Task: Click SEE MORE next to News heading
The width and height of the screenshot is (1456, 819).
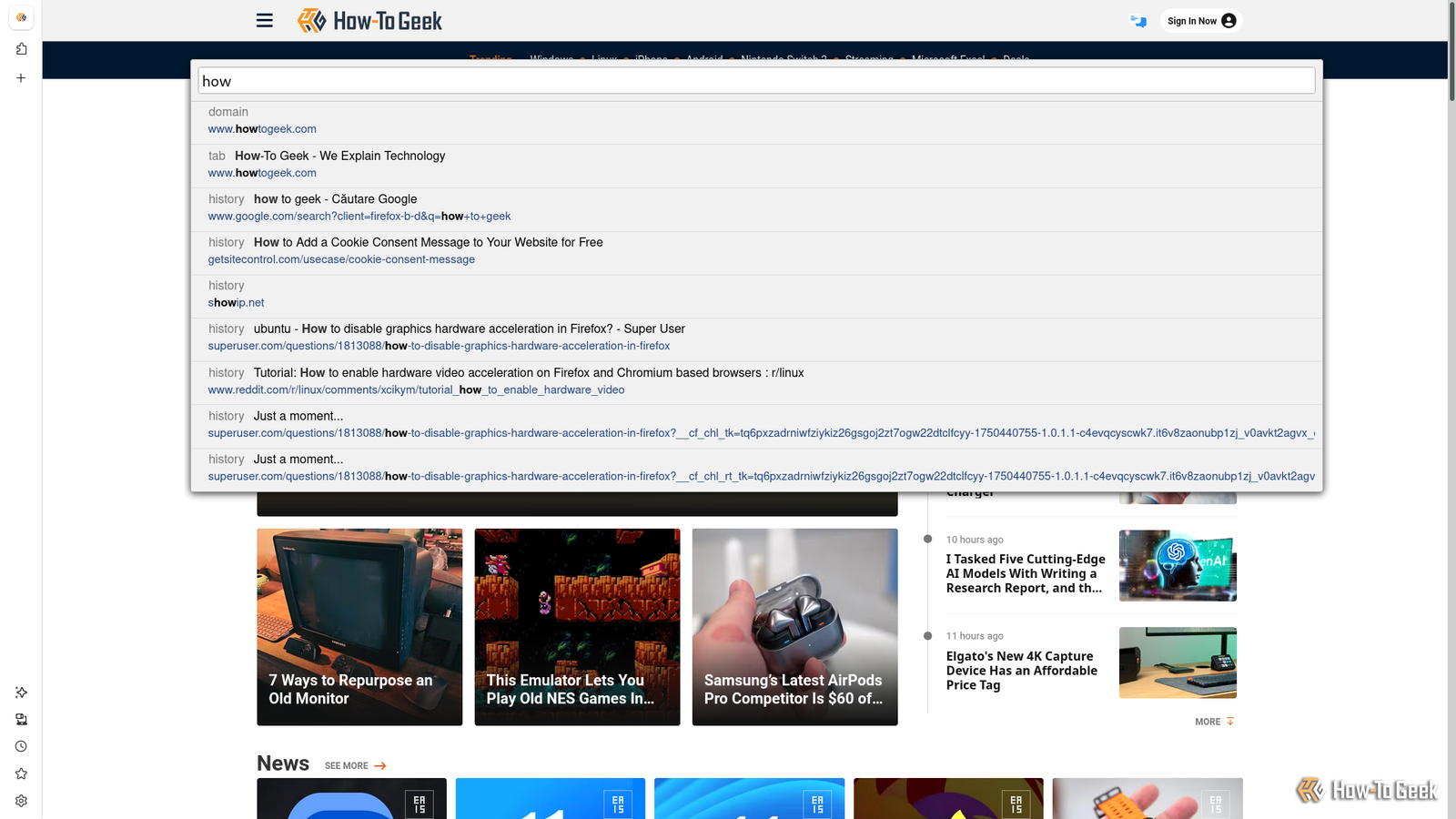Action: point(355,765)
